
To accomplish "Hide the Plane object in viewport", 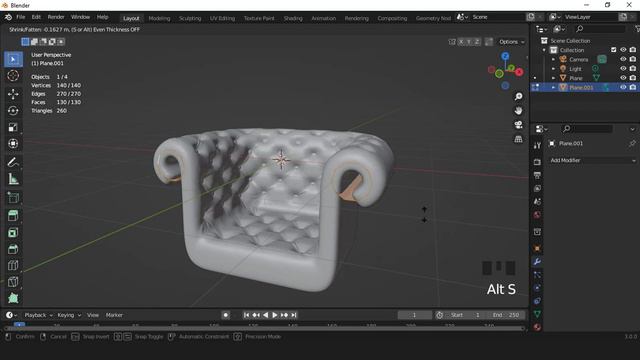I will [623, 78].
